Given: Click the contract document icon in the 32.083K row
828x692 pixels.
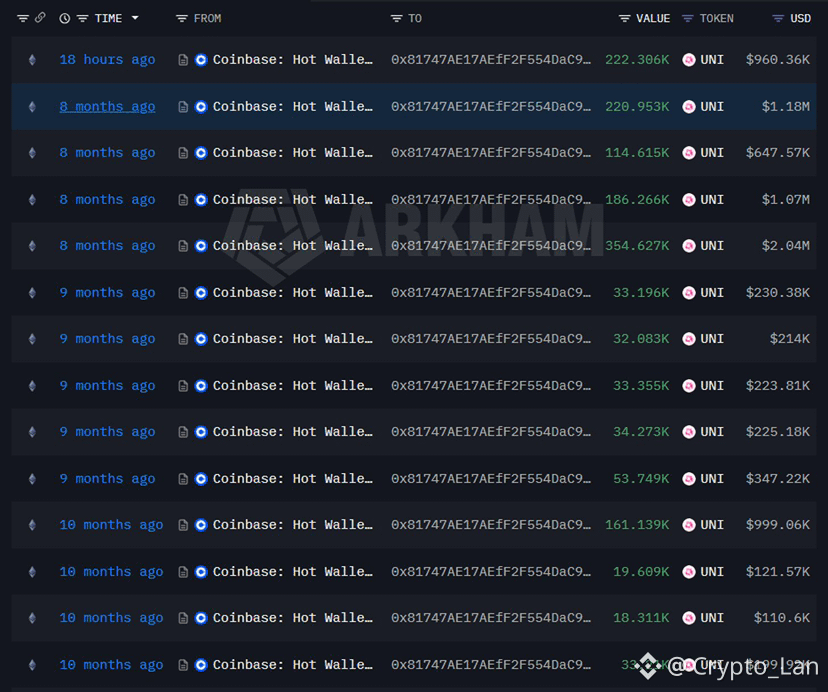Looking at the screenshot, I should (183, 339).
